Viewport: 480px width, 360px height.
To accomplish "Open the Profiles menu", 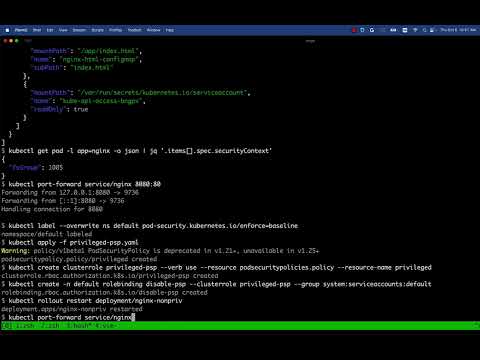I will [116, 30].
